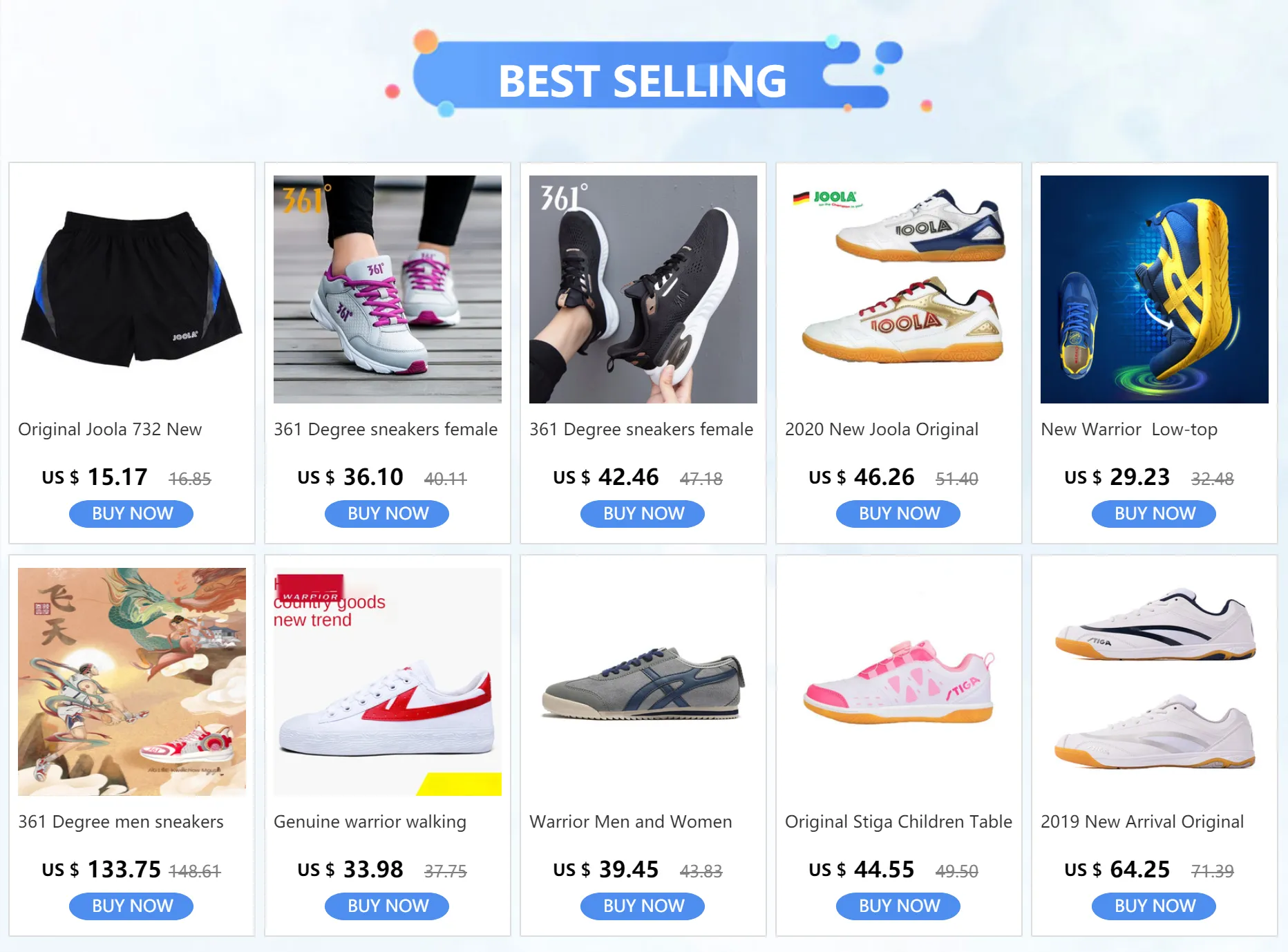The image size is (1288, 952).
Task: Click BUY NOW for the US $36.10 sneakers
Action: [x=387, y=514]
